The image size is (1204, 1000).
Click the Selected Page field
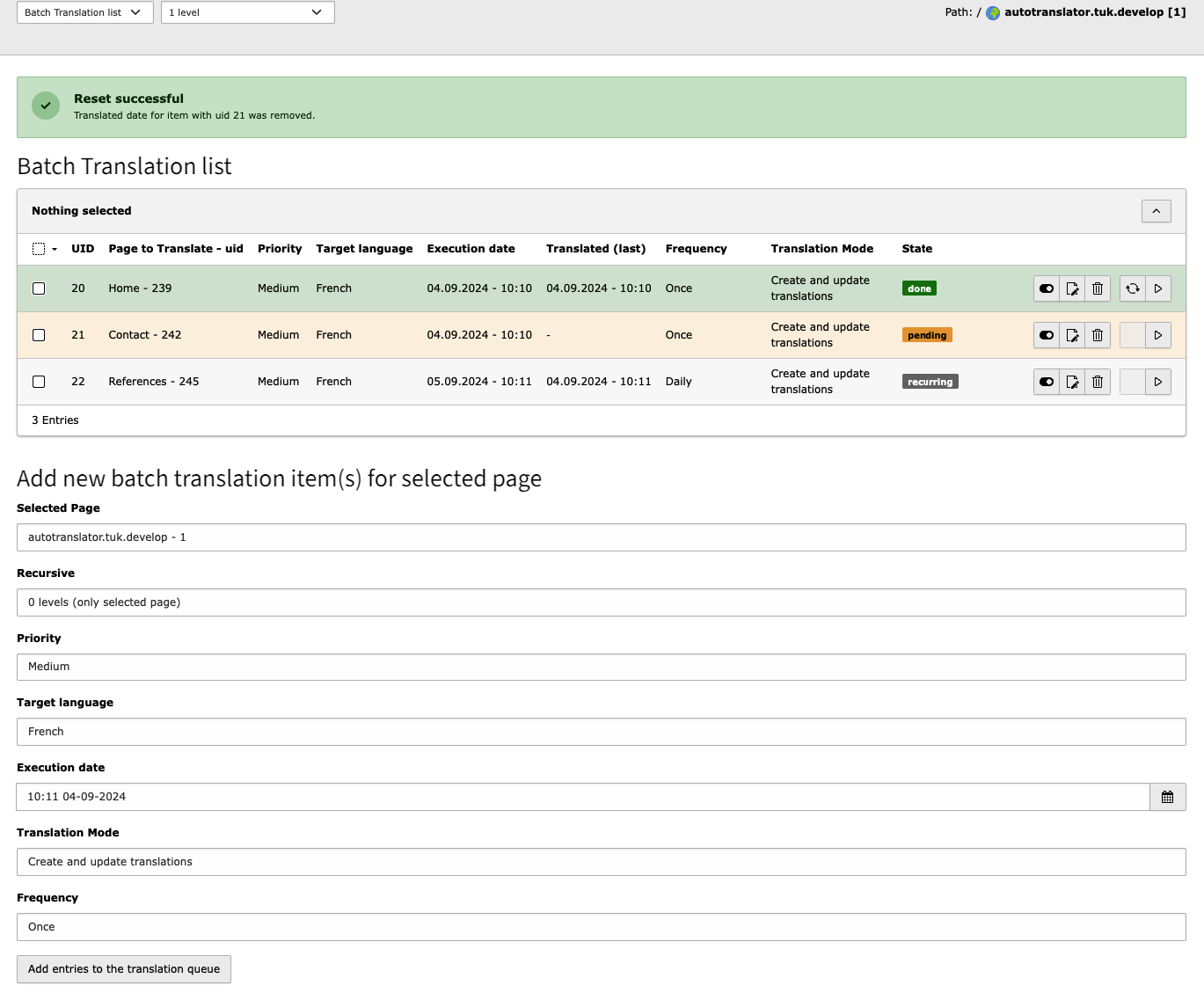coord(602,537)
